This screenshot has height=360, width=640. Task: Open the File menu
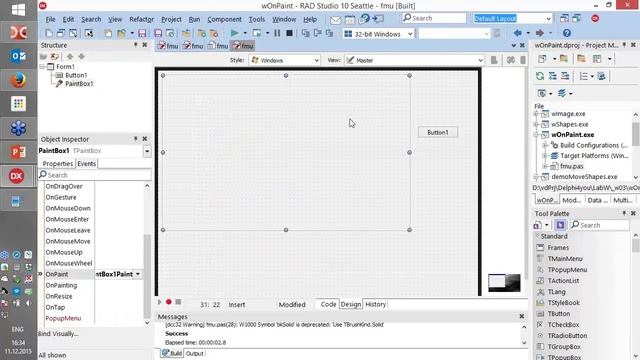coord(50,19)
